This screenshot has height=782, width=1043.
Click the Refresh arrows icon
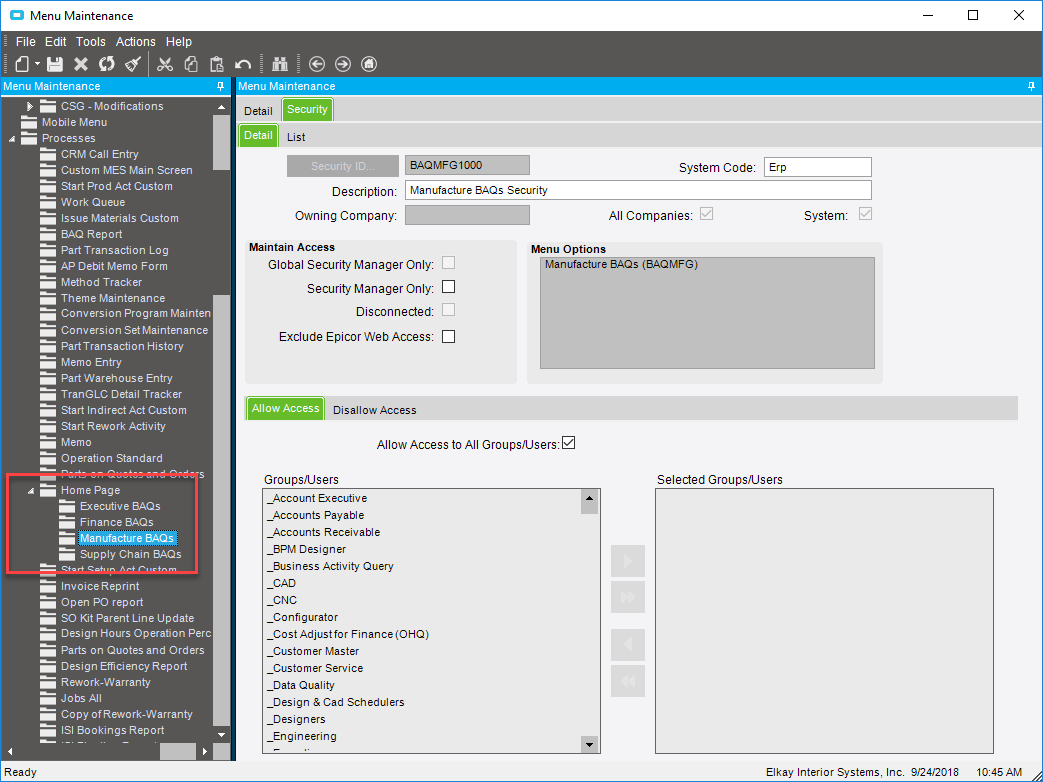[x=106, y=64]
